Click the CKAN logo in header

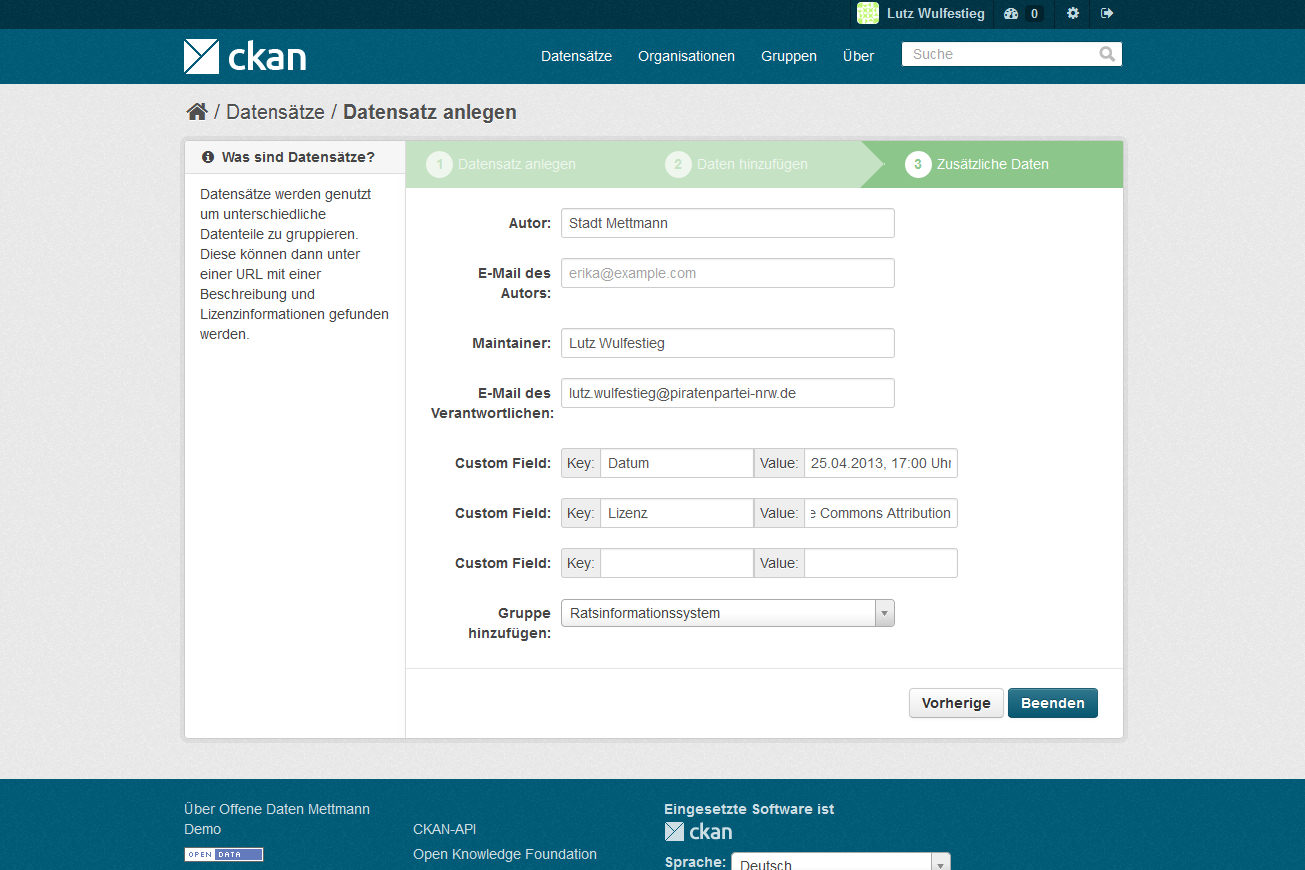pyautogui.click(x=245, y=57)
